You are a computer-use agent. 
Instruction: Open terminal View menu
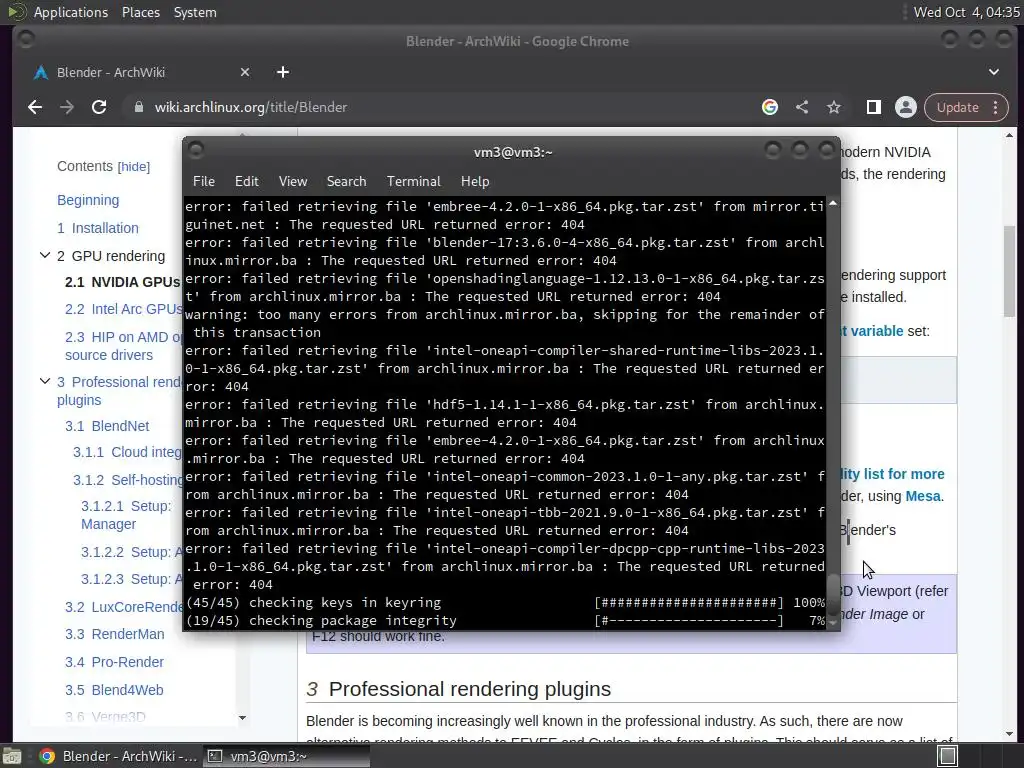point(293,181)
